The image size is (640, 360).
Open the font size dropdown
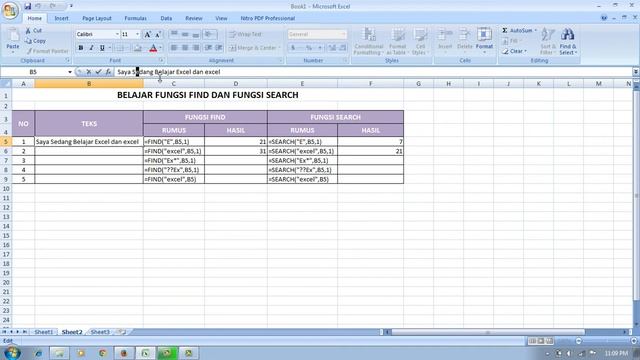pos(138,35)
